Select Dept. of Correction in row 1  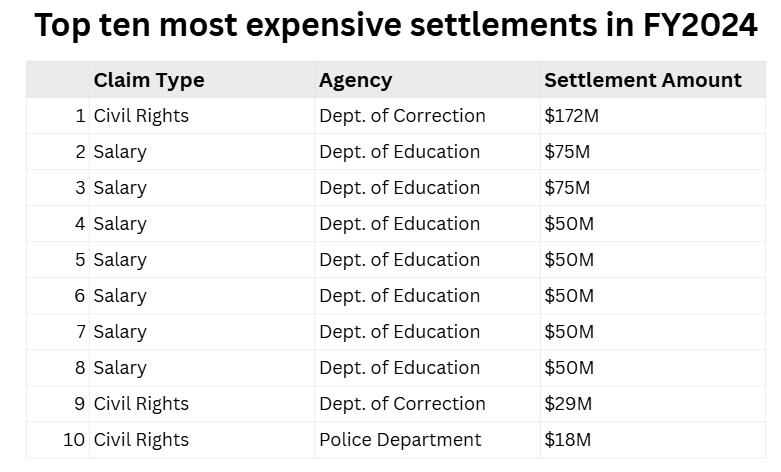pos(402,116)
